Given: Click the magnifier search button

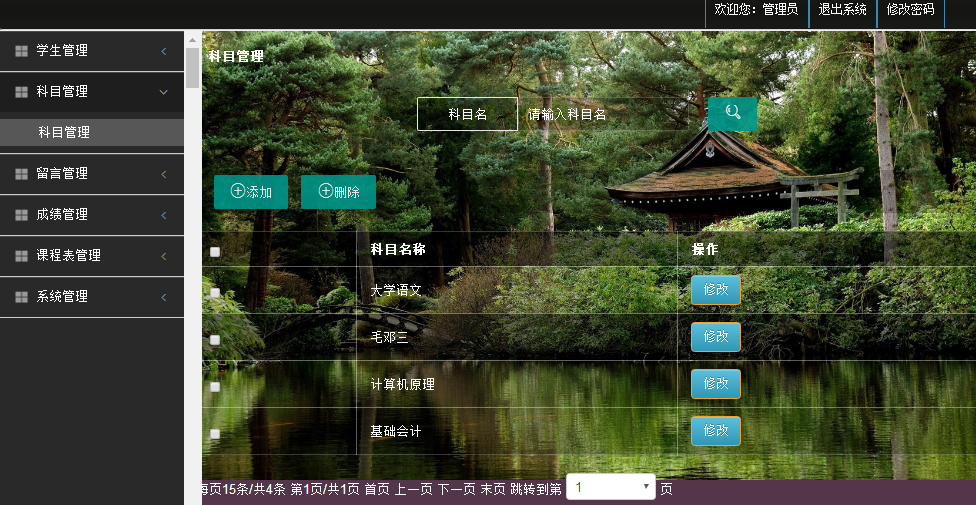Looking at the screenshot, I should tap(733, 114).
